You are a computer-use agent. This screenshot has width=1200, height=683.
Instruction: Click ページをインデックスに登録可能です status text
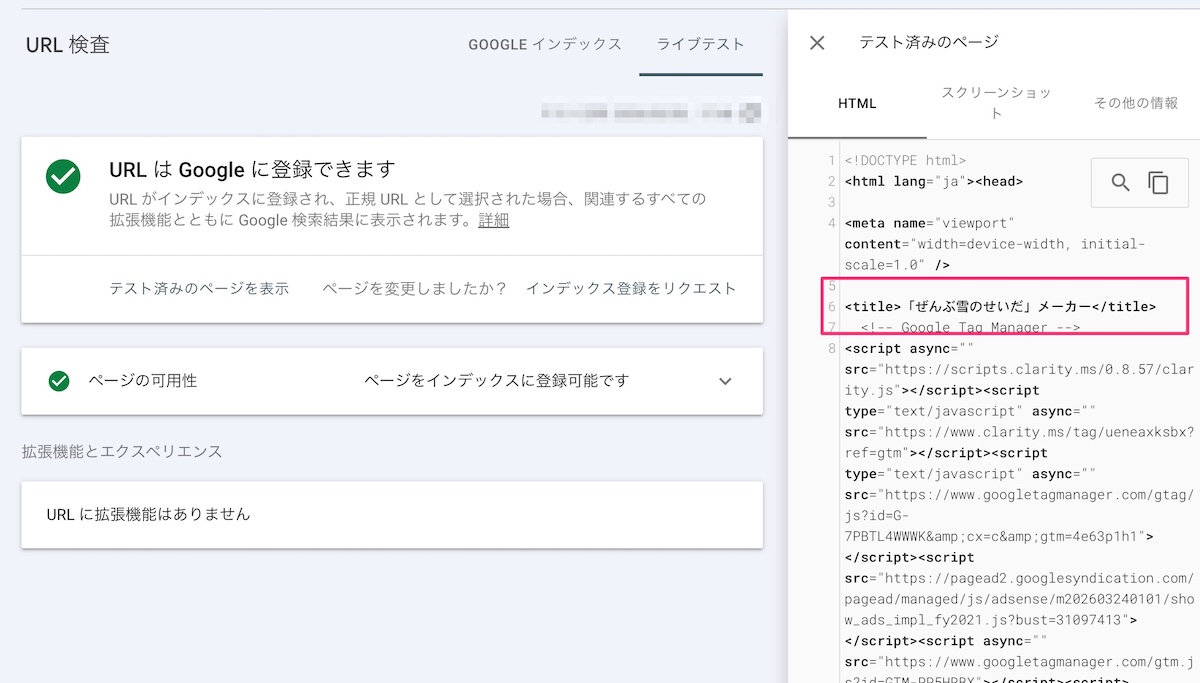[x=496, y=381]
